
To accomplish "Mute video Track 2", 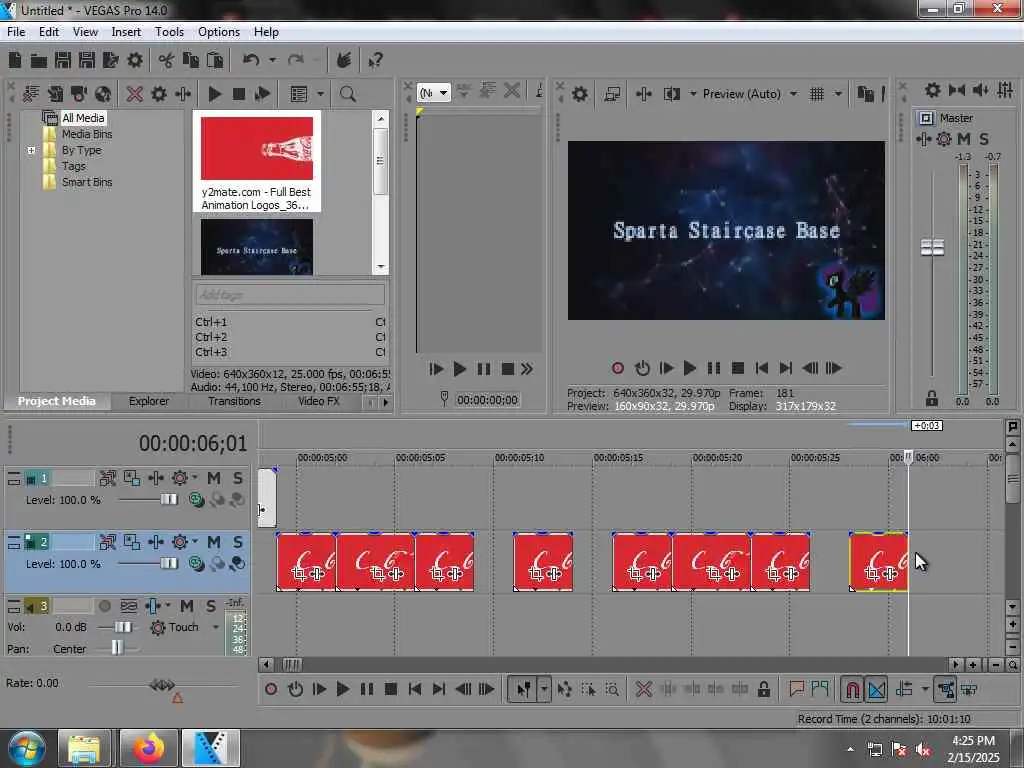I will (214, 542).
